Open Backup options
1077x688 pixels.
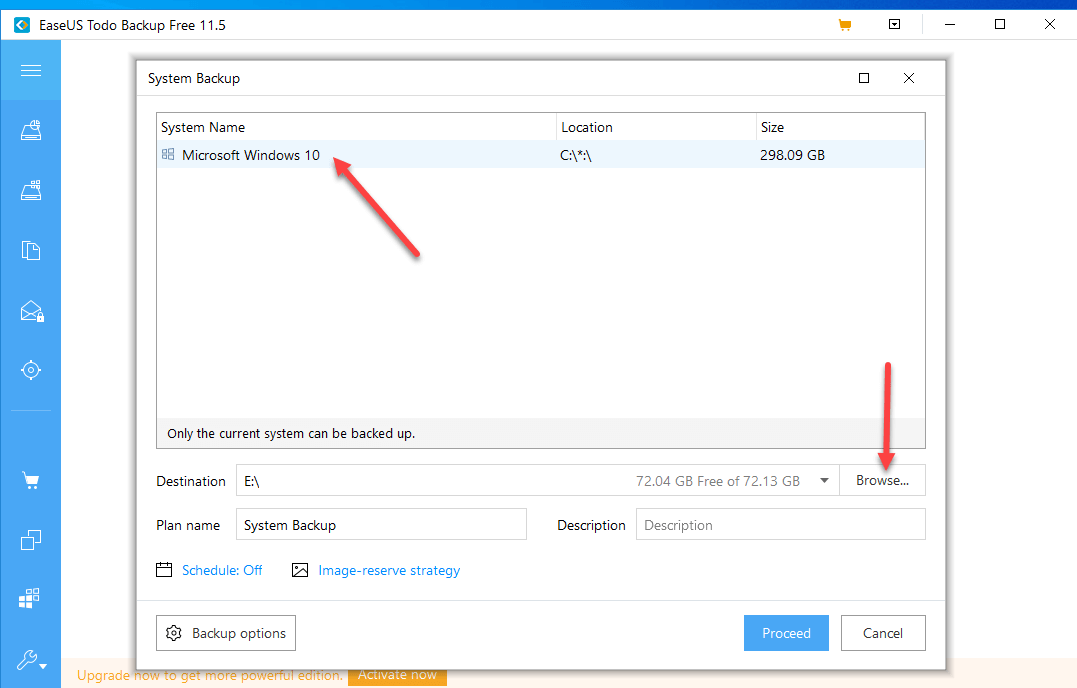(226, 633)
